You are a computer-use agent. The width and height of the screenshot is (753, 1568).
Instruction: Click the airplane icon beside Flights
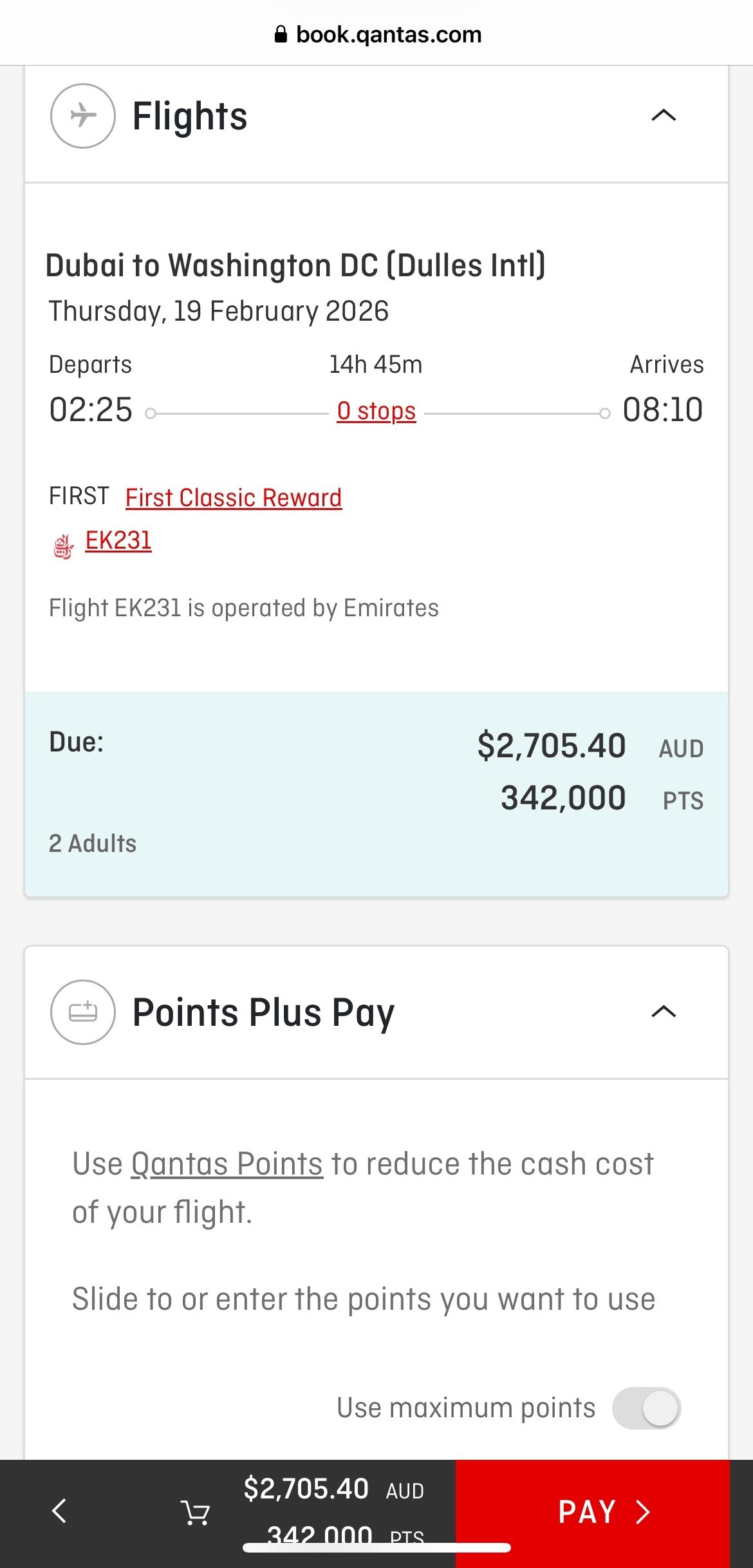83,116
